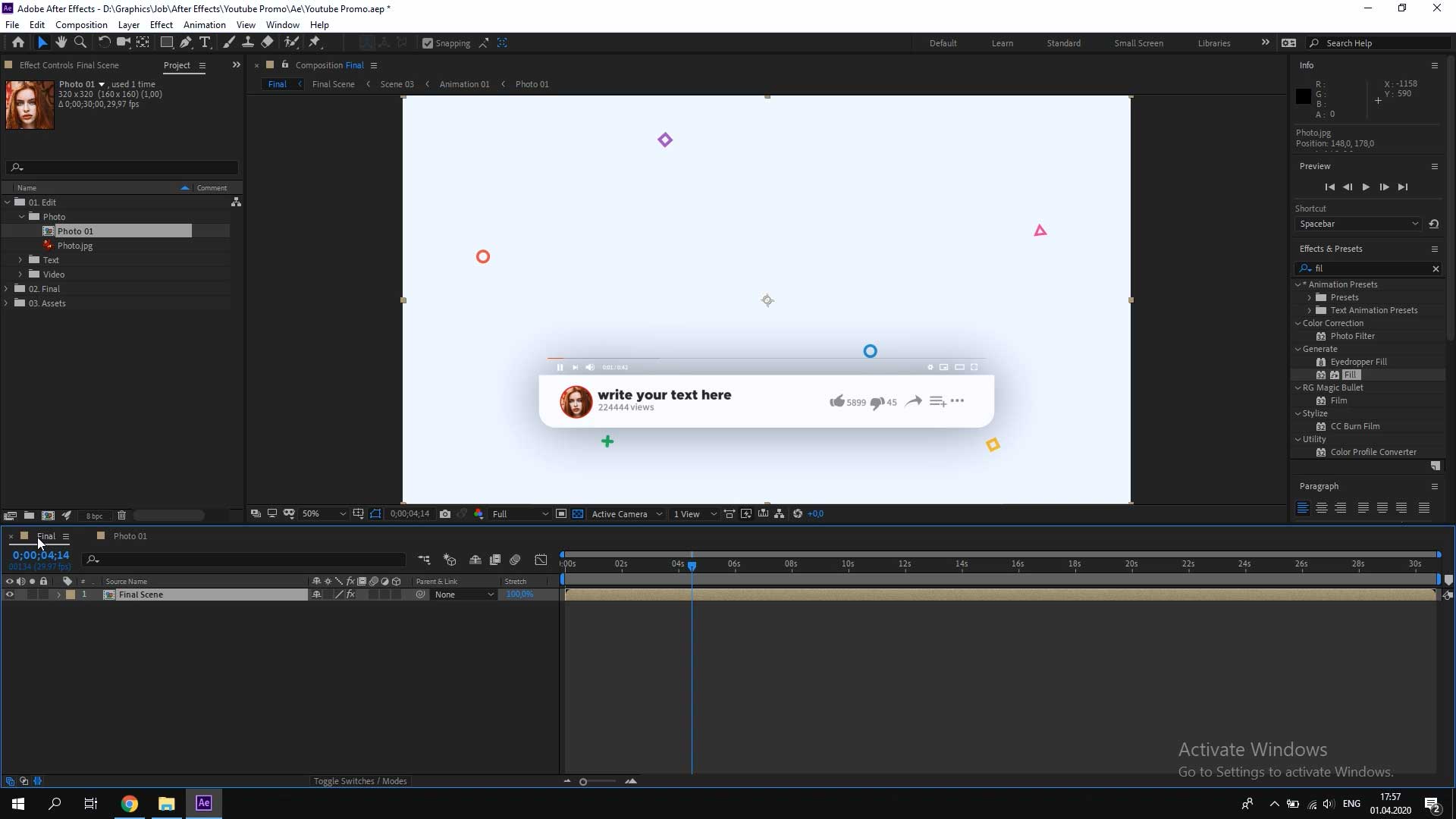Viewport: 1456px width, 819px height.
Task: Select the Rotation tool
Action: [104, 42]
